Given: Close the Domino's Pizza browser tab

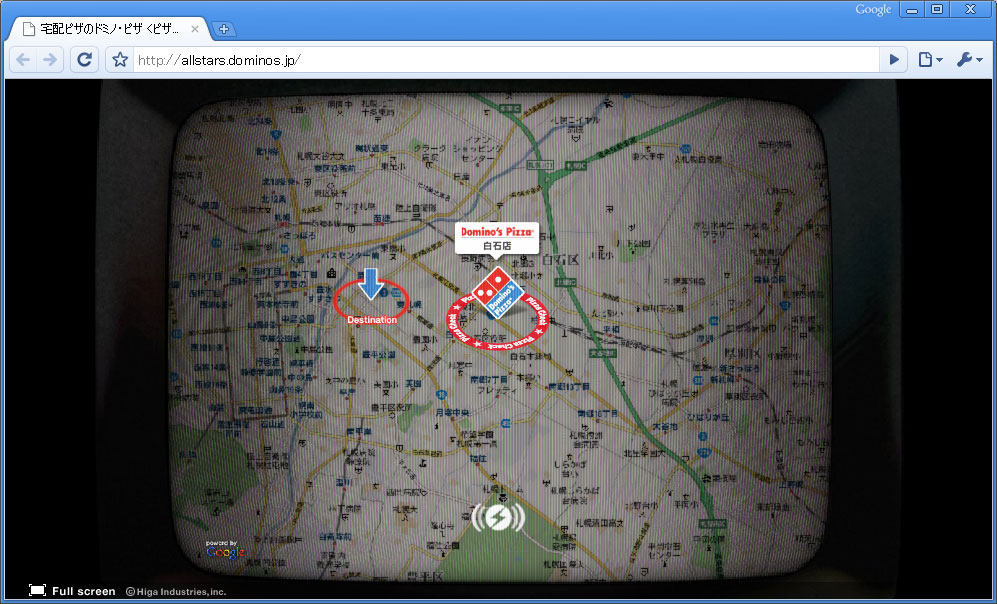Looking at the screenshot, I should (195, 29).
